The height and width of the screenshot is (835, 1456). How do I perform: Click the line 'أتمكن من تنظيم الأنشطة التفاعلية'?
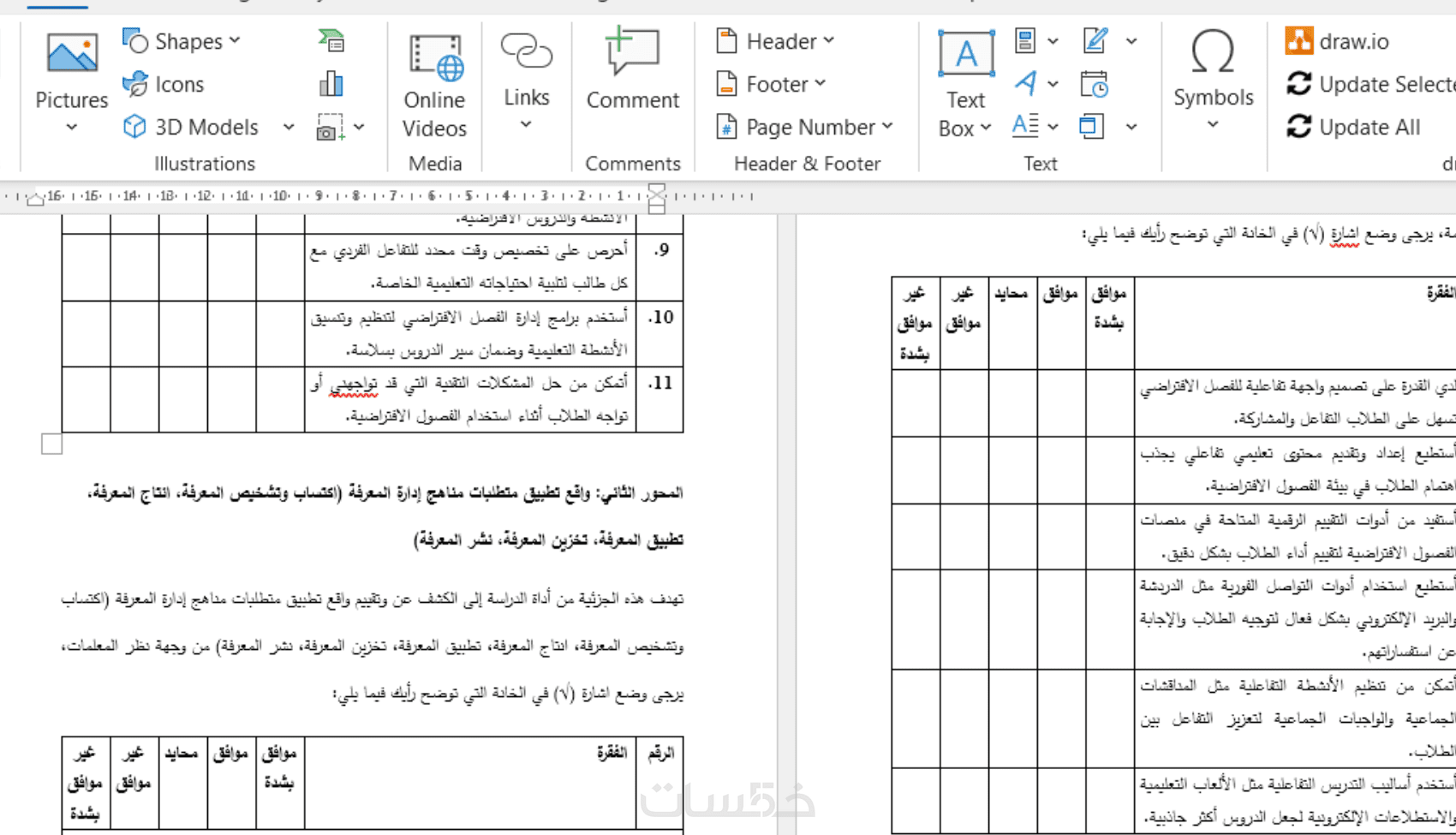pos(1298,686)
